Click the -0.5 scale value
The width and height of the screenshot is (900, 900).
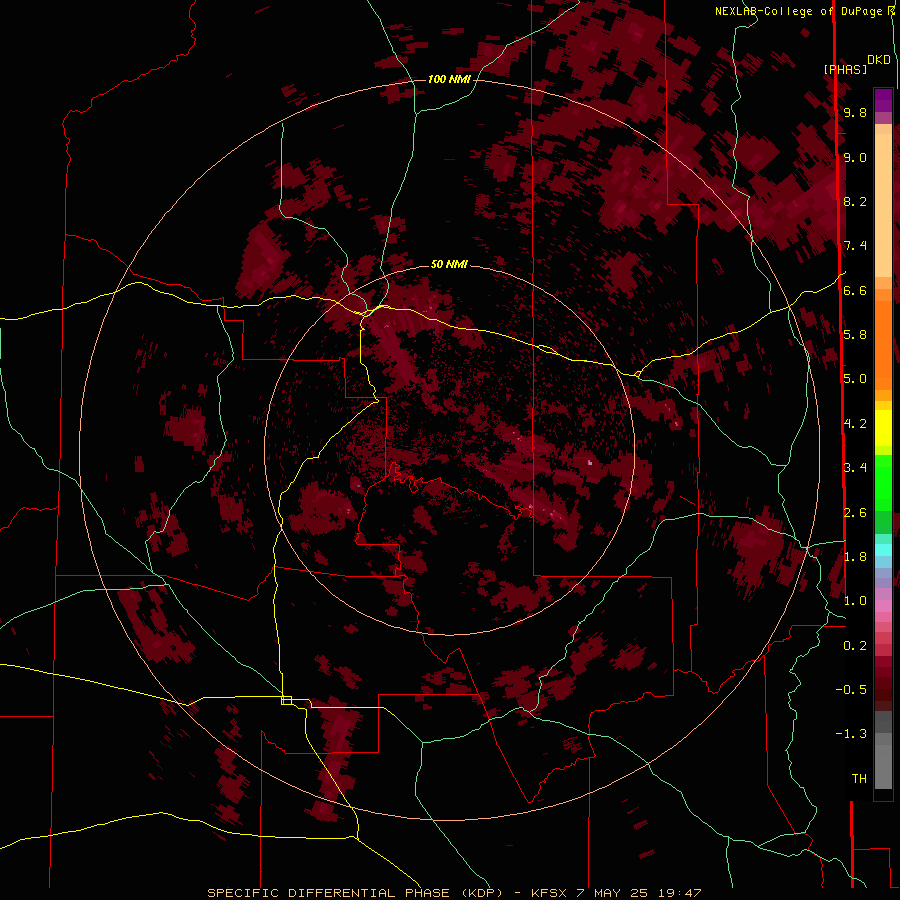point(851,690)
